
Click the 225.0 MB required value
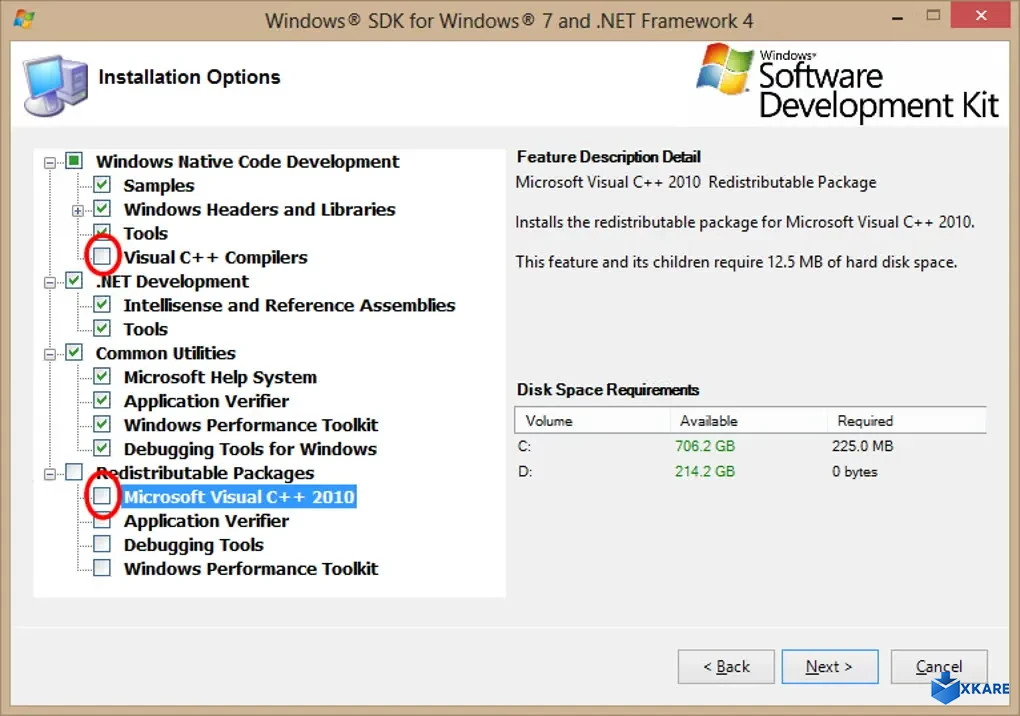pyautogui.click(x=863, y=446)
